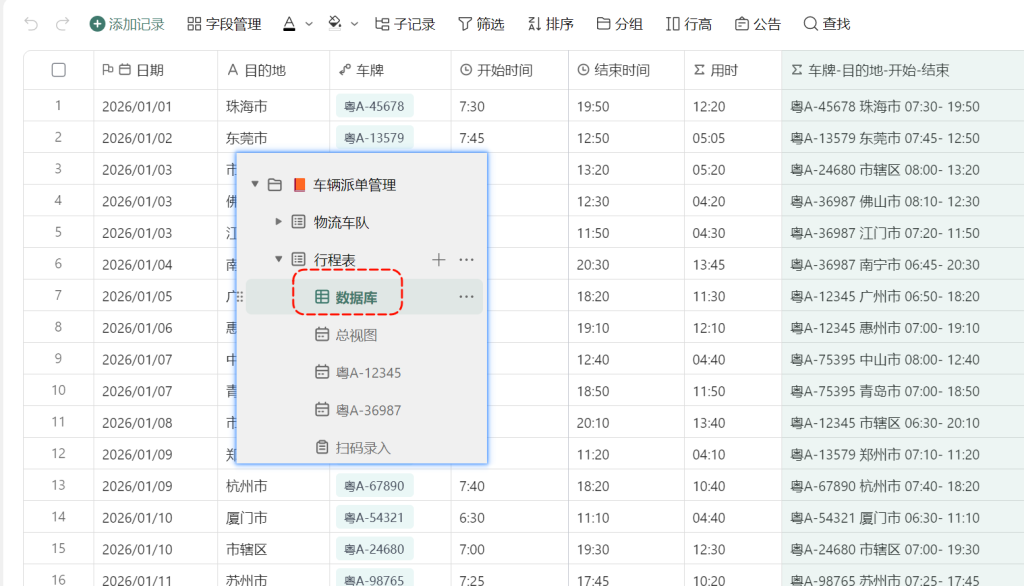Click the redo arrow icon
Screen dimensions: 1024x586
pos(62,24)
